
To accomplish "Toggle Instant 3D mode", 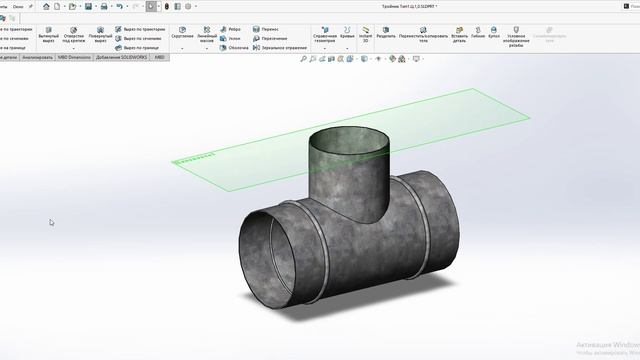I will (x=366, y=34).
